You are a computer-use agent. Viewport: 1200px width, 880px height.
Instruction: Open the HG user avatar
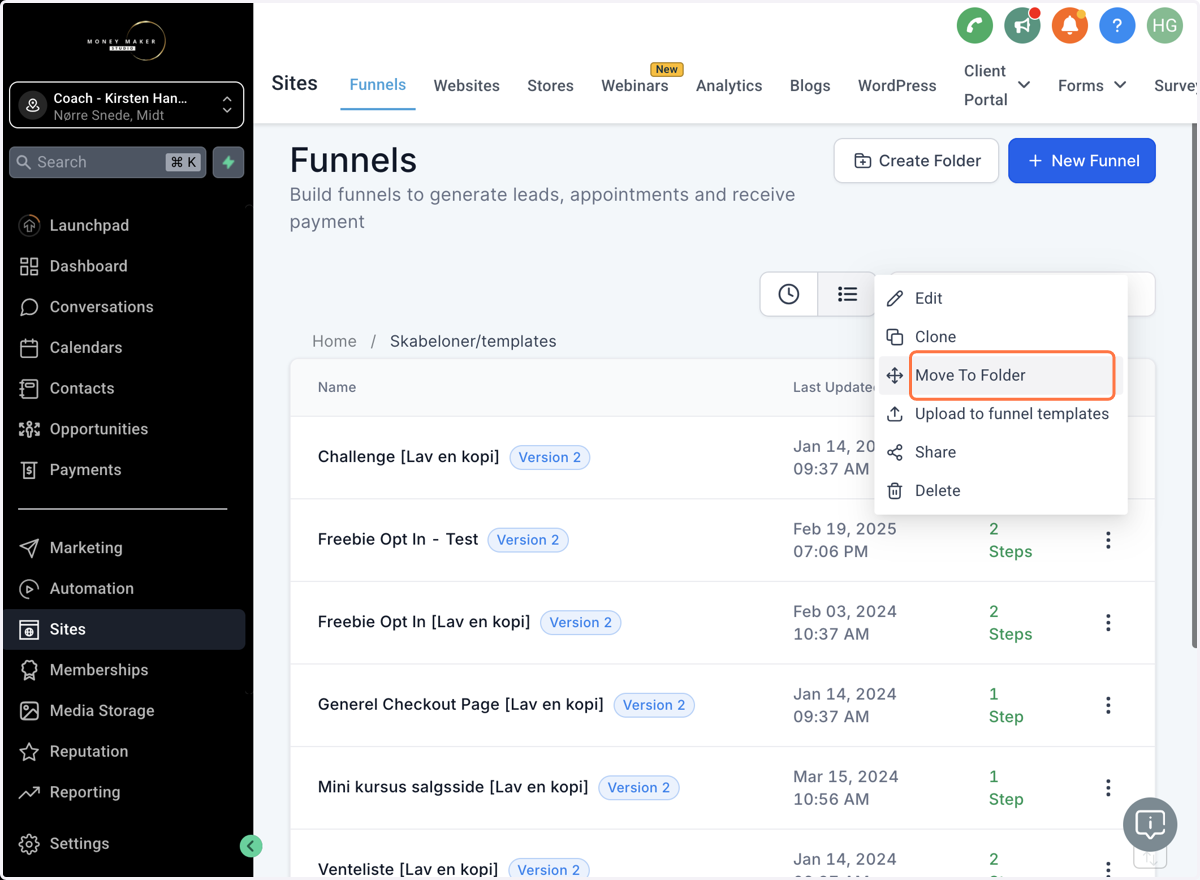click(x=1165, y=26)
